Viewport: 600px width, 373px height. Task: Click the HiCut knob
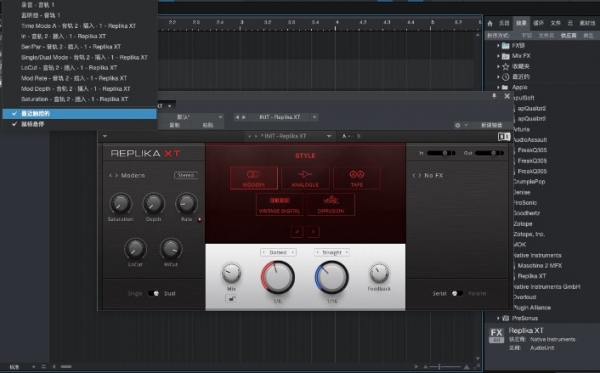[x=171, y=249]
